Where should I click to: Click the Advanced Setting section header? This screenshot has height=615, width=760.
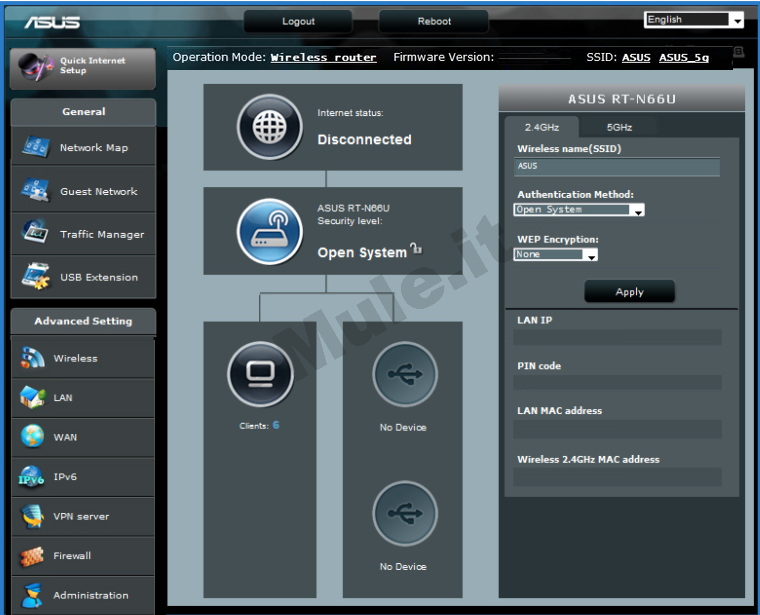(x=83, y=321)
